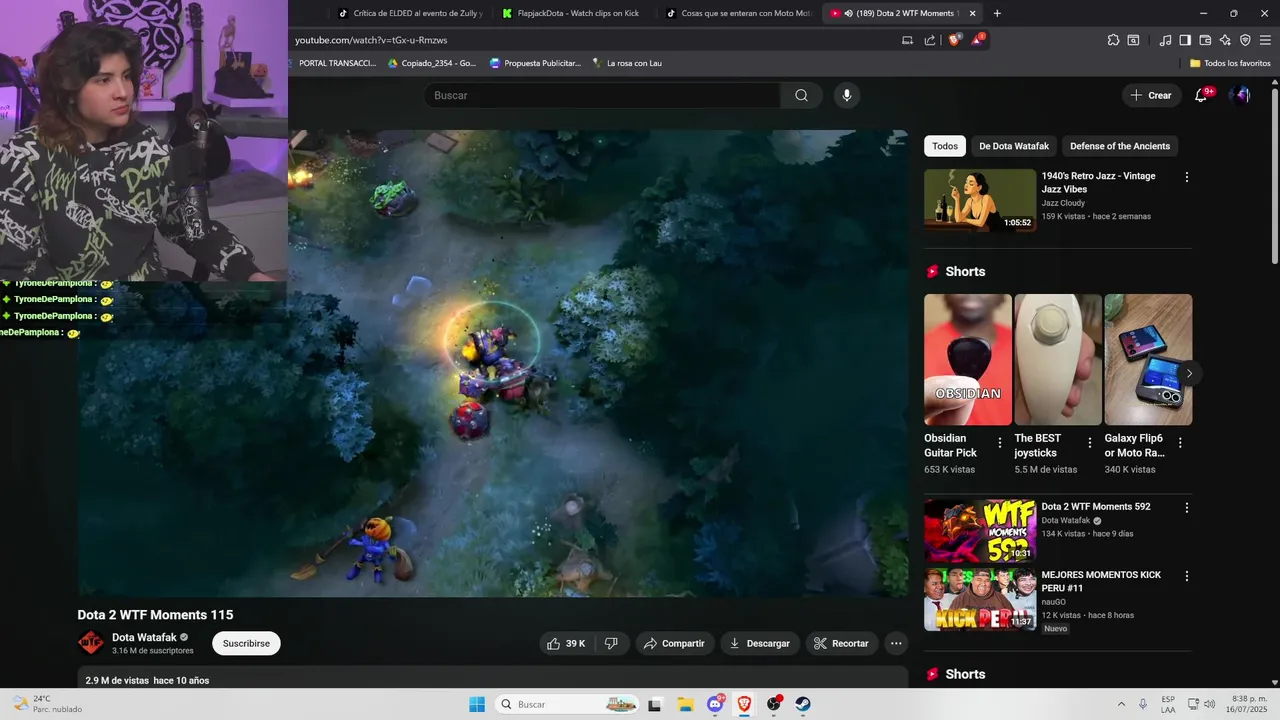Select Defense of the Ancients filter chip
The image size is (1280, 720).
pyautogui.click(x=1120, y=146)
